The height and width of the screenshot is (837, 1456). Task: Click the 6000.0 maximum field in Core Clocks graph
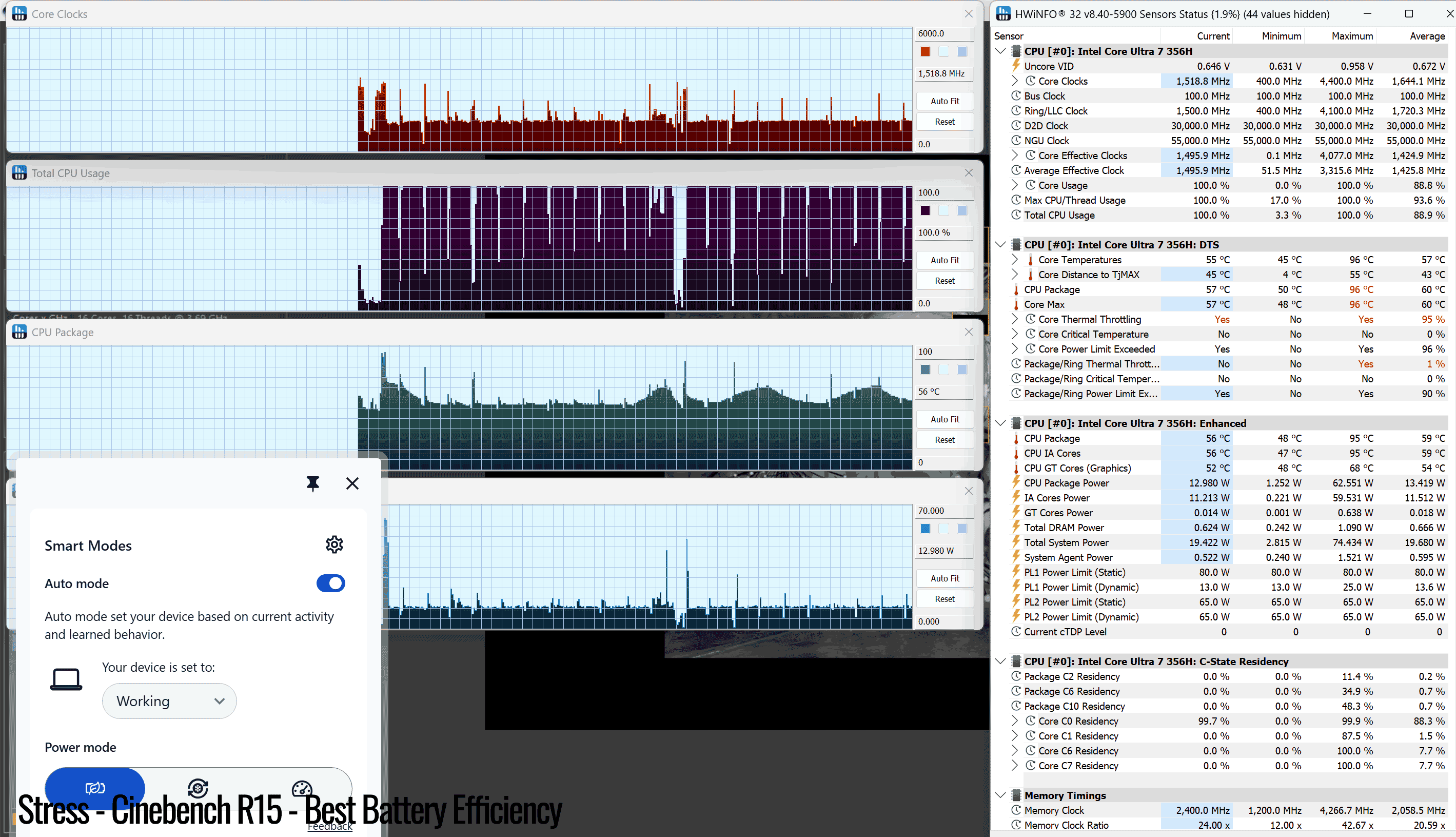coord(944,33)
